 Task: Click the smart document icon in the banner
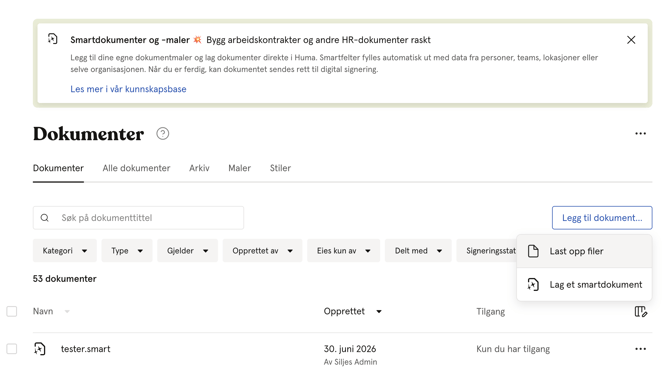pos(53,39)
